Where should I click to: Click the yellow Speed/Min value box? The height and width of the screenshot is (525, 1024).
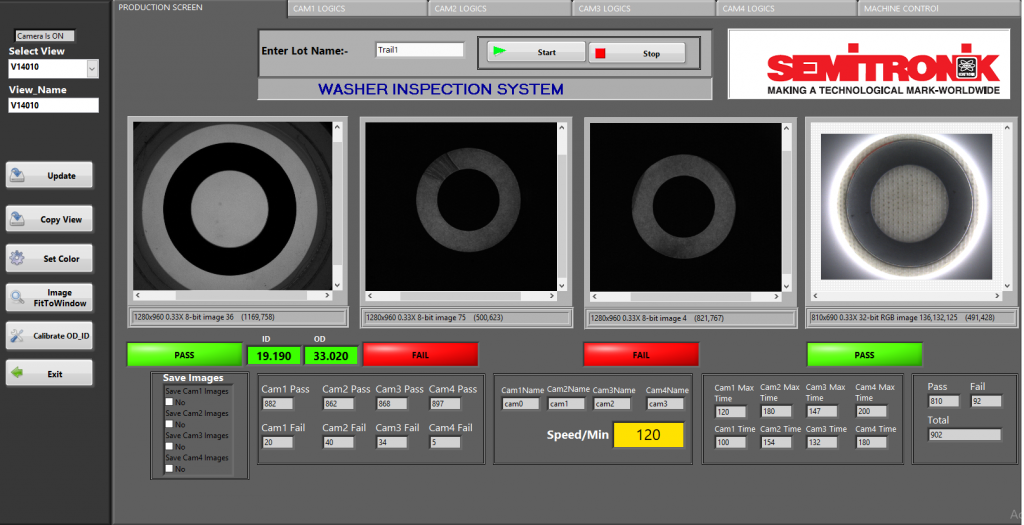tap(648, 435)
